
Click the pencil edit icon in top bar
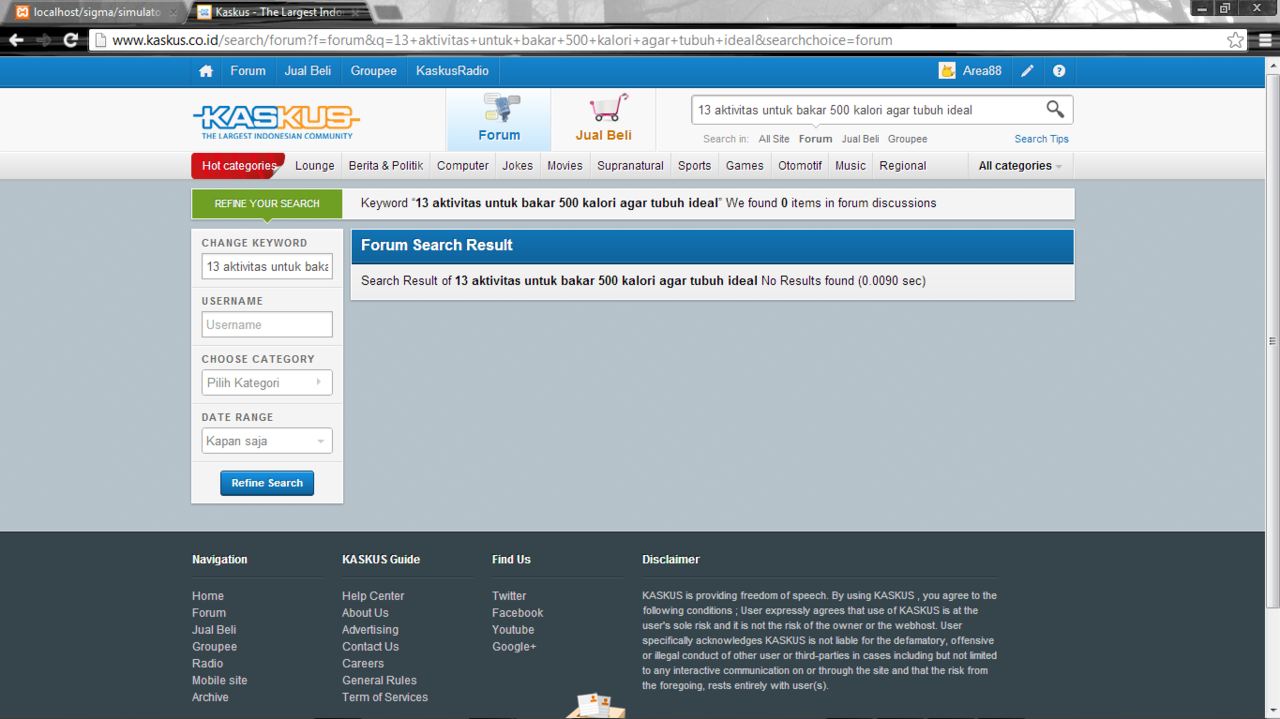(1027, 71)
